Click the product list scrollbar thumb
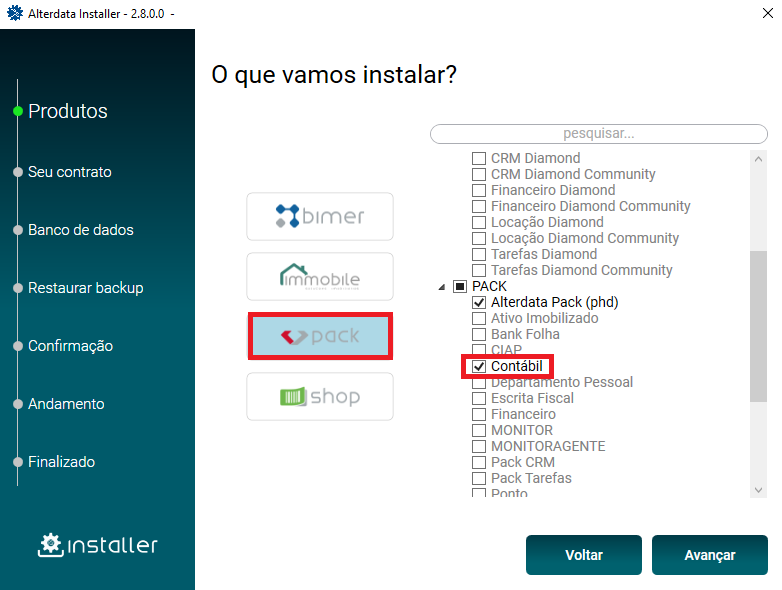The image size is (782, 590). [759, 326]
